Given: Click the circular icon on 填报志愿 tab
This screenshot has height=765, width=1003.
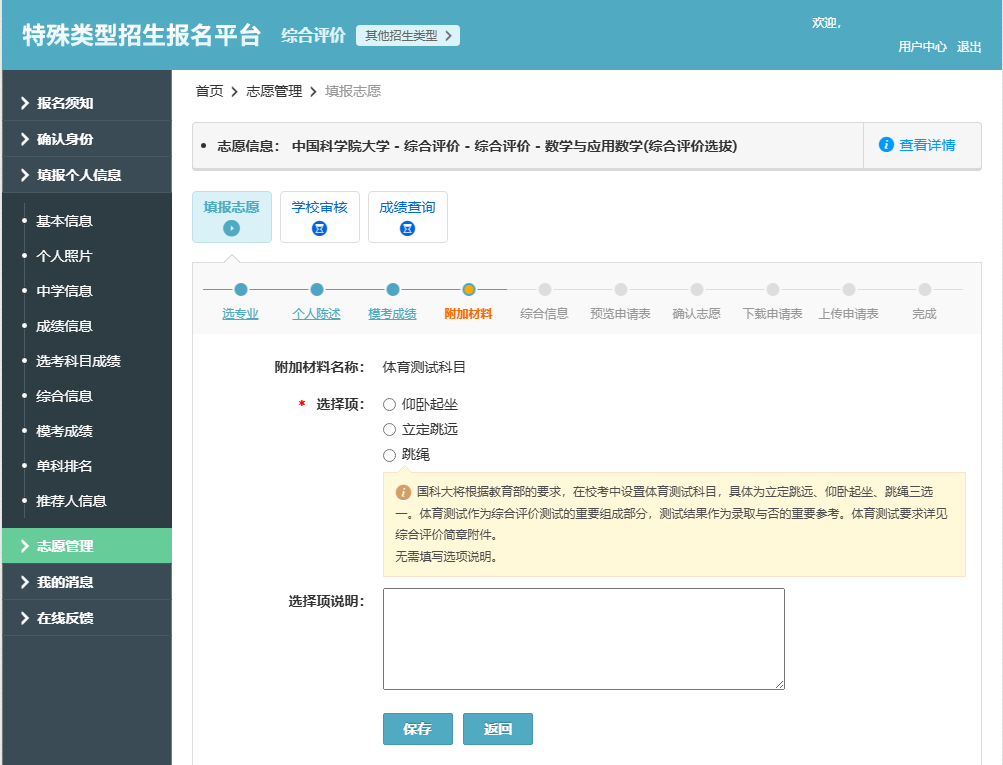Looking at the screenshot, I should (232, 229).
